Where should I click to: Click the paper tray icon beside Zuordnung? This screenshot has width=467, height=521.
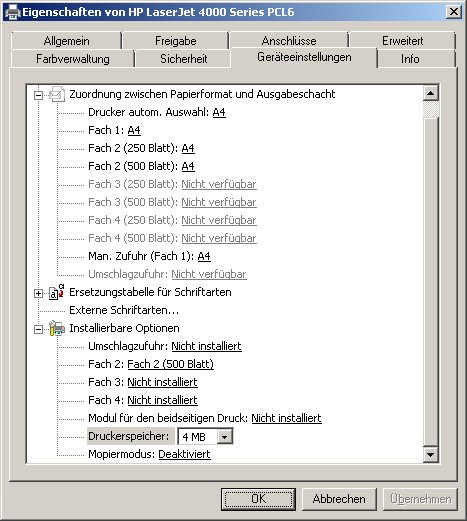click(x=57, y=95)
